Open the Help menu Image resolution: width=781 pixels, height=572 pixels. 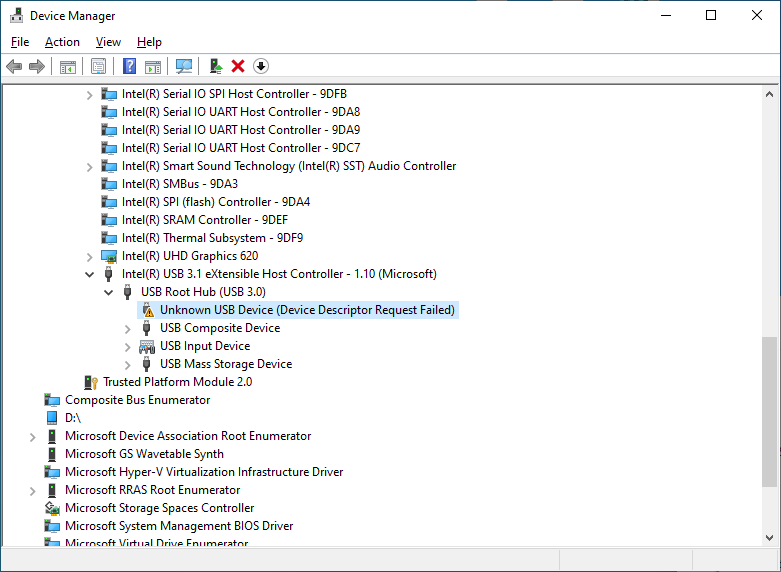pyautogui.click(x=149, y=42)
